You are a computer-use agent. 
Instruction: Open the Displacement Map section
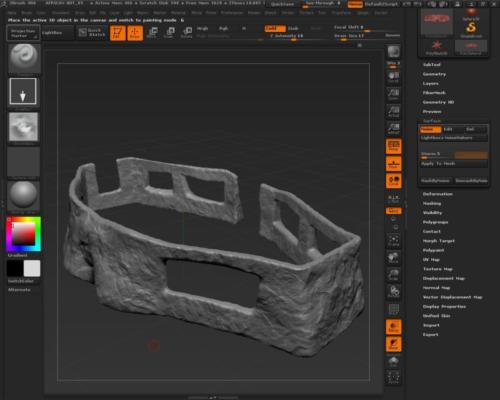(444, 278)
